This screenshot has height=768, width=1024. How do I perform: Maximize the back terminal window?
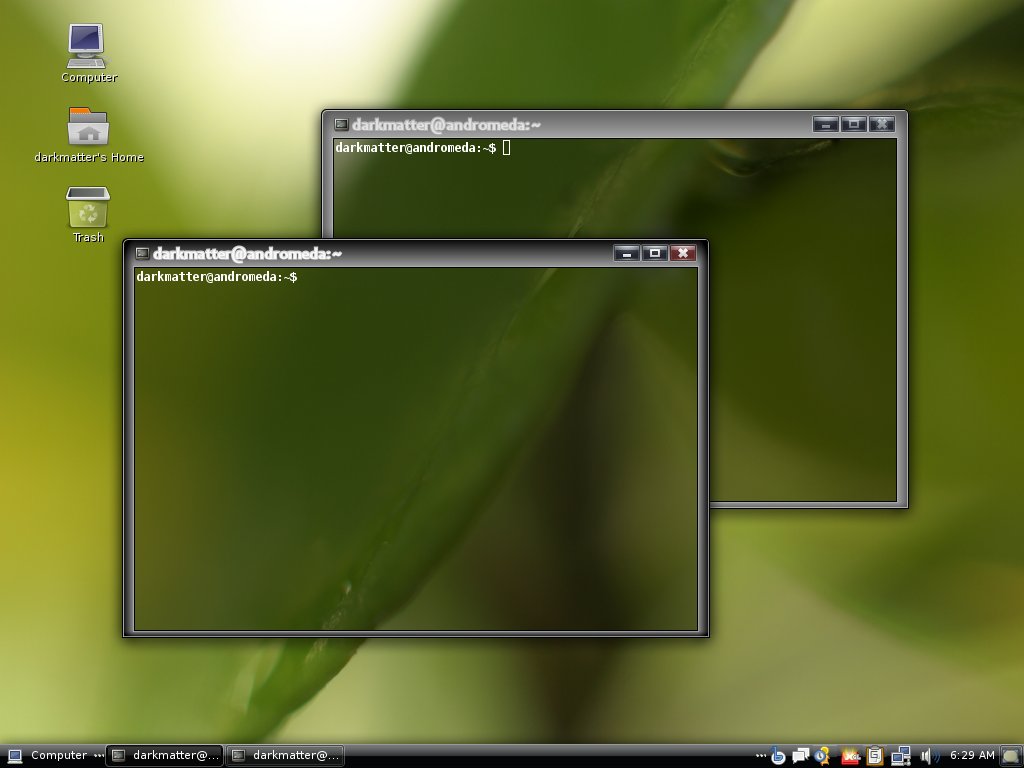click(854, 124)
